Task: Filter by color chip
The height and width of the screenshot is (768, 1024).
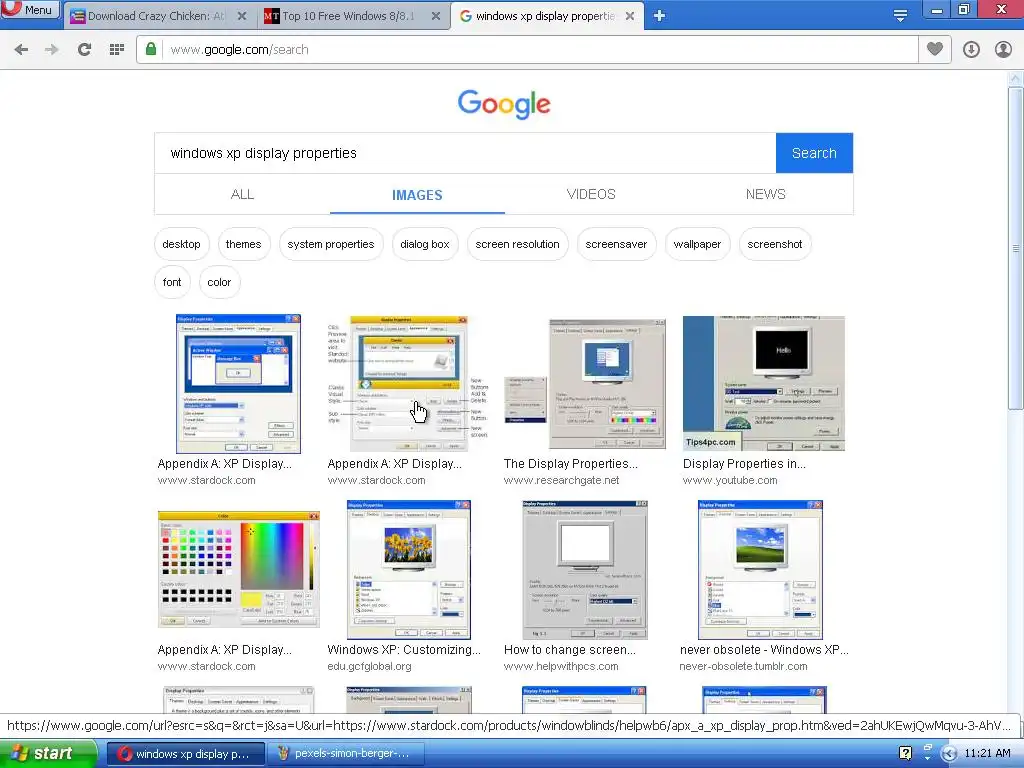Action: [219, 282]
